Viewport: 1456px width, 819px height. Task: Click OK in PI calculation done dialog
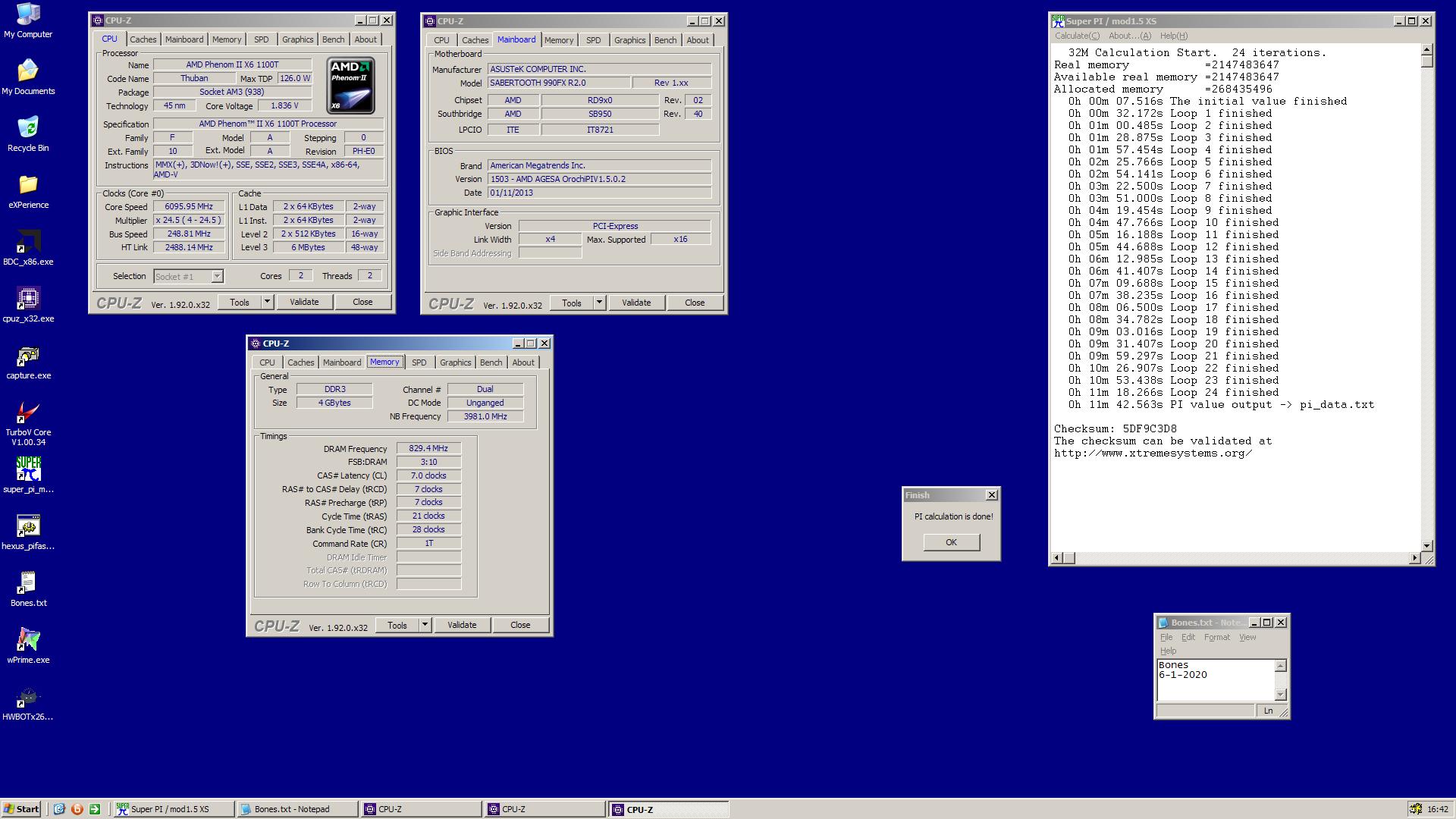pyautogui.click(x=952, y=542)
